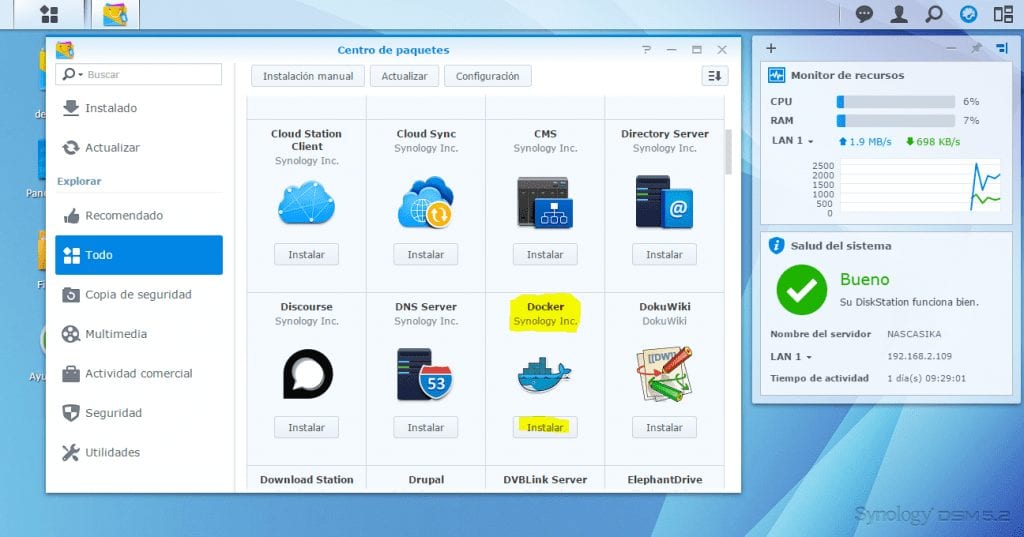Select the Package Center taskbar icon

pyautogui.click(x=115, y=14)
